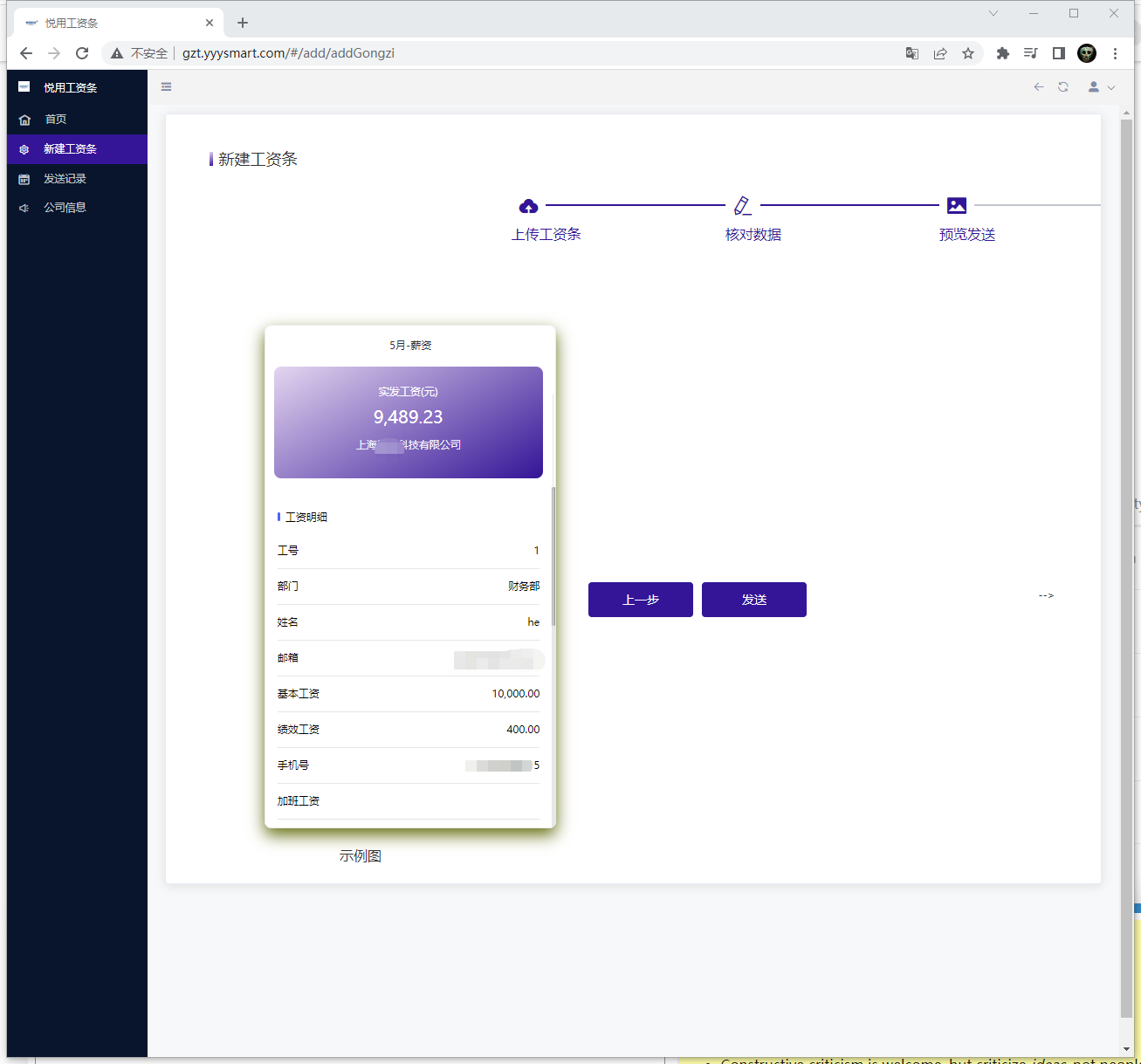Screen dimensions: 1141x1064
Task: Click the picture icon for 预览发送
Action: click(x=957, y=206)
